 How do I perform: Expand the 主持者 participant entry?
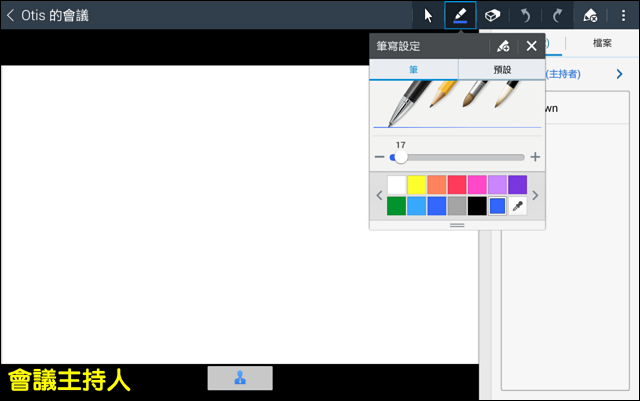[620, 74]
